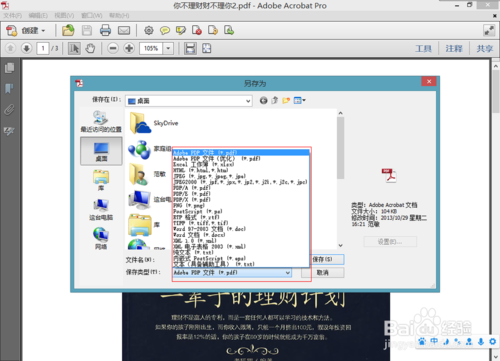This screenshot has width=500, height=361.
Task: Go to next page arrow
Action: coord(26,49)
